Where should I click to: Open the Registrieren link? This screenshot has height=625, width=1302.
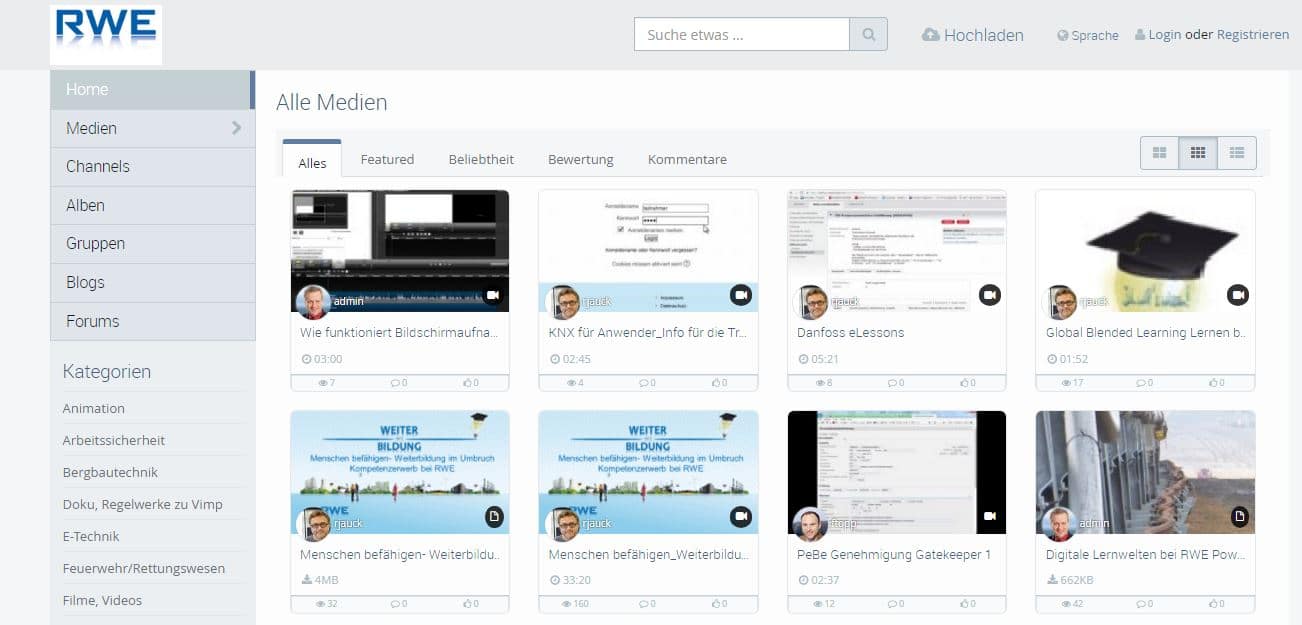click(1252, 34)
